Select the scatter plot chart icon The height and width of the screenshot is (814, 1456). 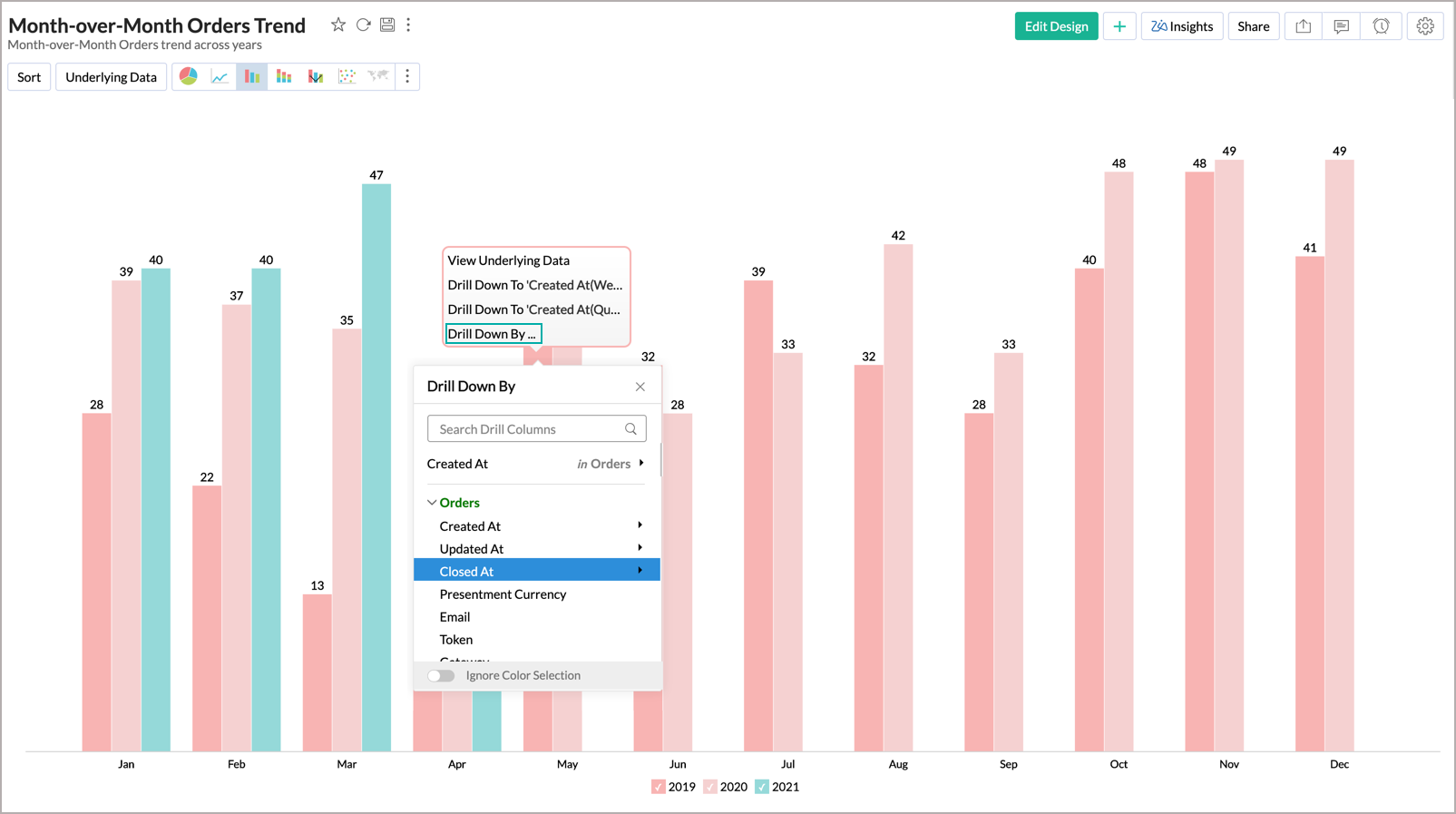(x=347, y=76)
